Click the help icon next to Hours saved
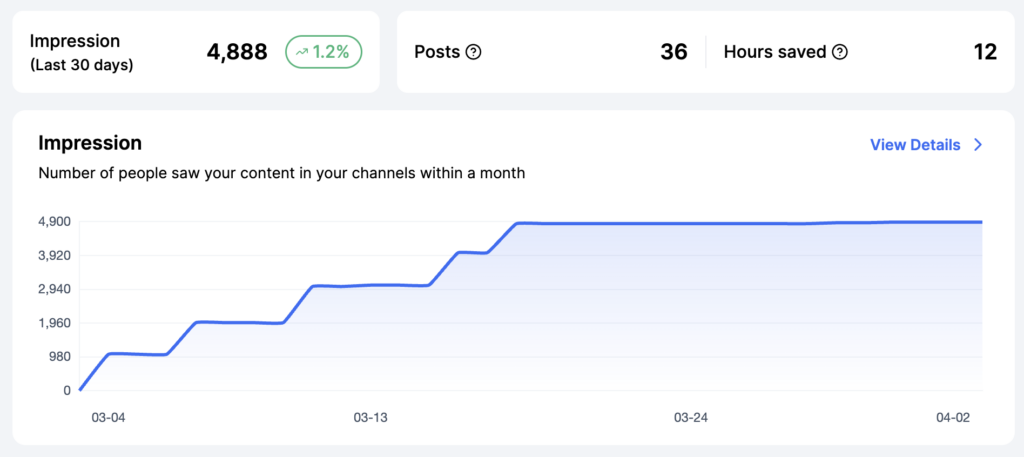Viewport: 1024px width, 457px height. [x=840, y=52]
